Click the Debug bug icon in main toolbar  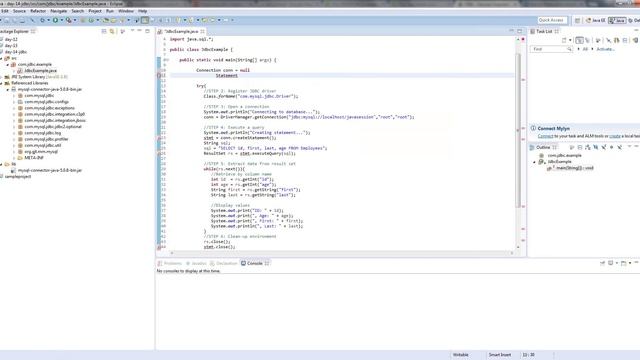tap(42, 20)
